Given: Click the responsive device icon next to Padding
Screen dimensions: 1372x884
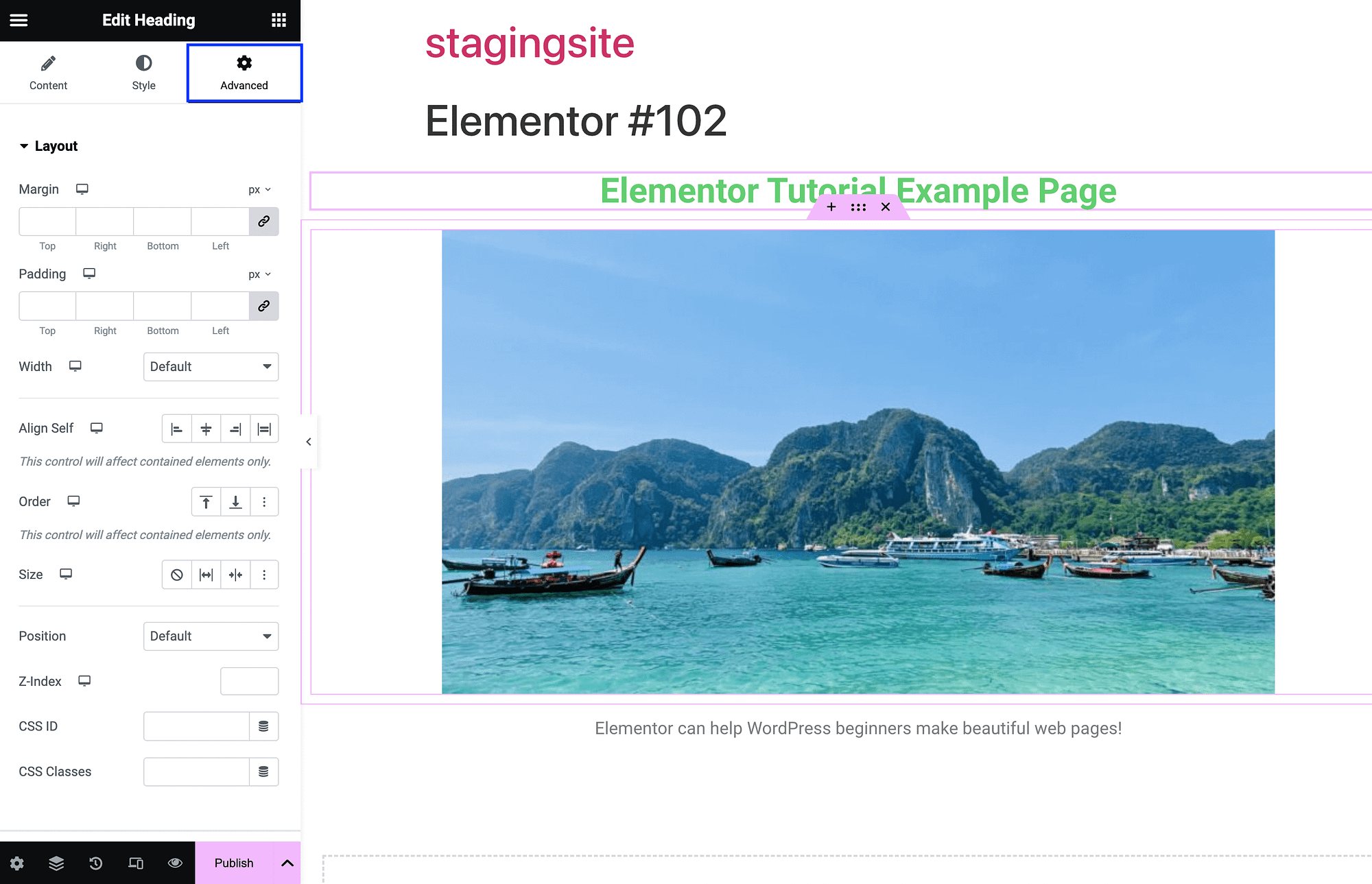Looking at the screenshot, I should pos(89,273).
